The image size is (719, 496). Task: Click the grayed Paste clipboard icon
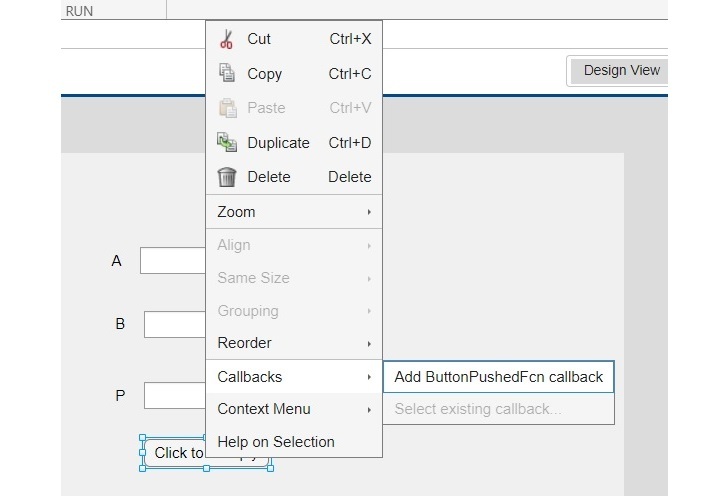point(227,108)
